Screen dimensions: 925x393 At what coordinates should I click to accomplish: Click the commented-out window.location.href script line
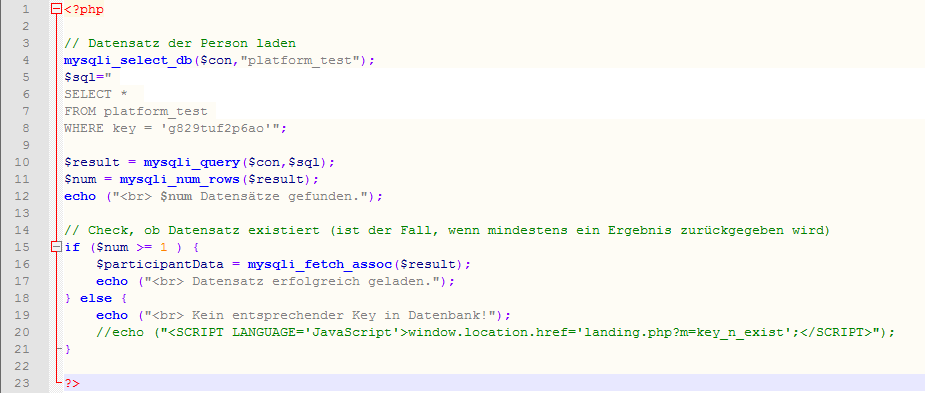tap(496, 332)
